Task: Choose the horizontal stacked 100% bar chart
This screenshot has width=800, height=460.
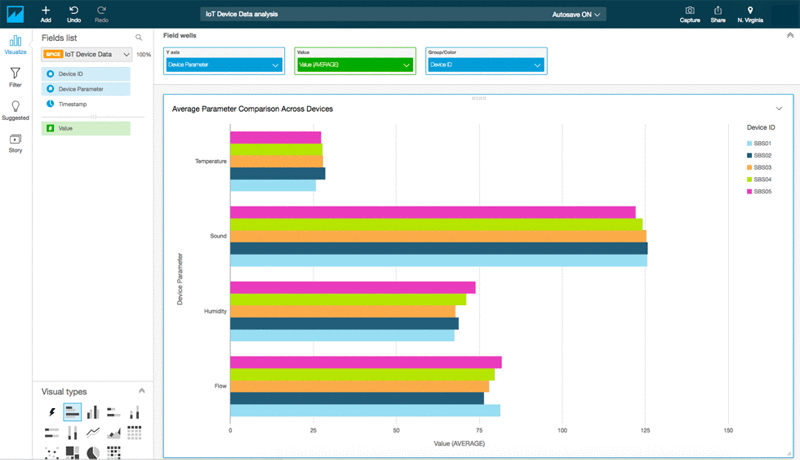Action: (52, 432)
